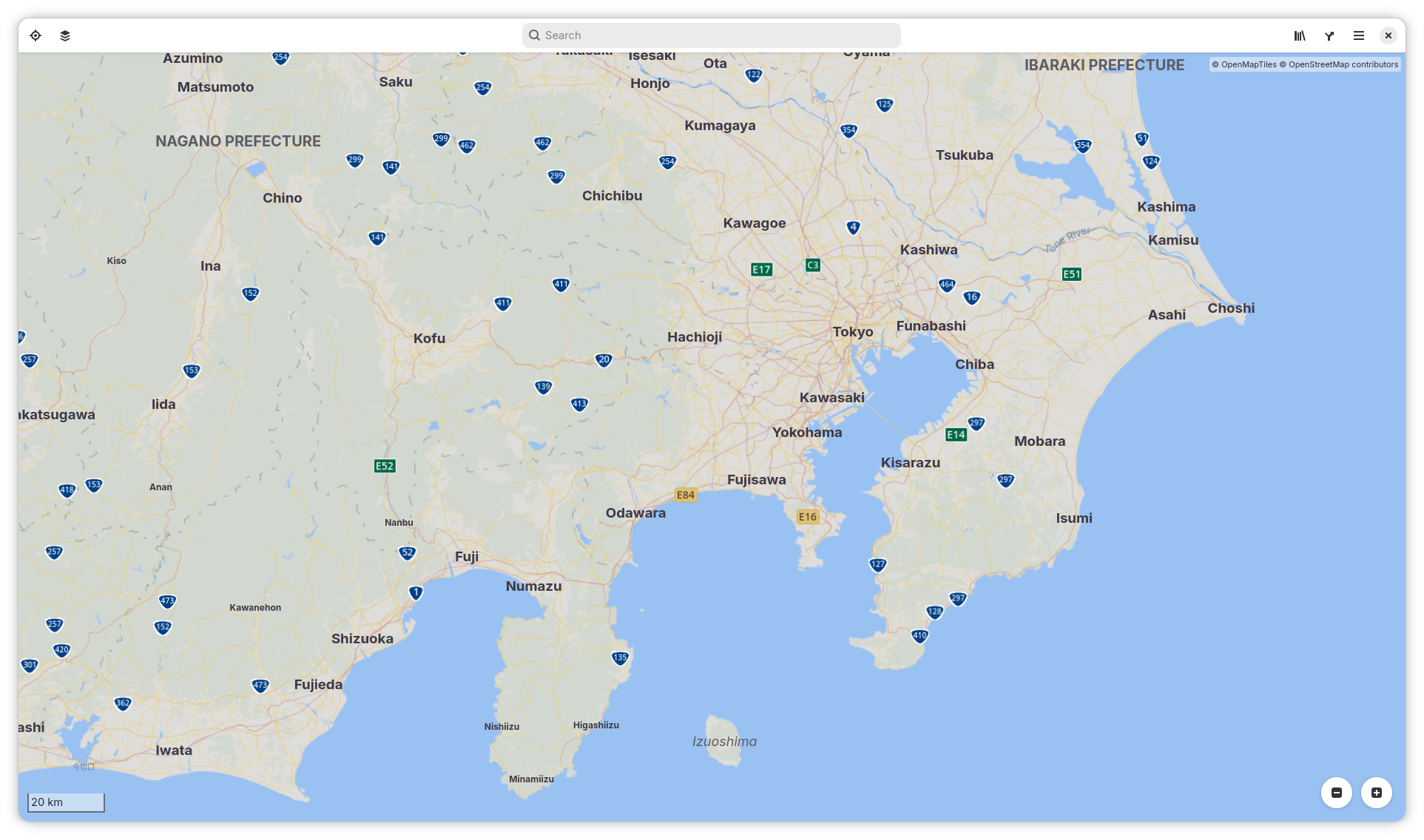
Task: Open the map layers menu
Action: (x=65, y=35)
